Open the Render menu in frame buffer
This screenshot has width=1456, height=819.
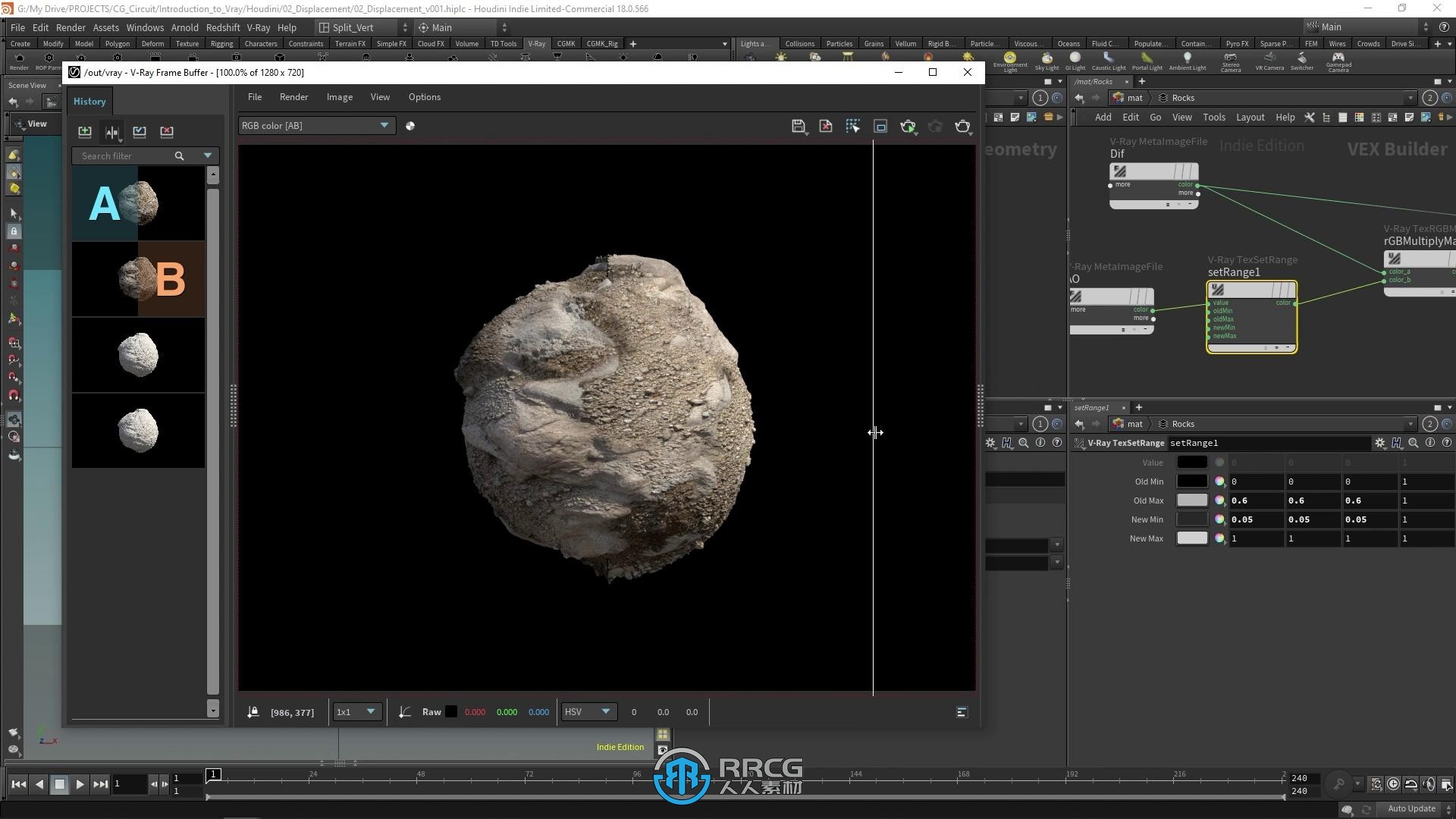[293, 97]
